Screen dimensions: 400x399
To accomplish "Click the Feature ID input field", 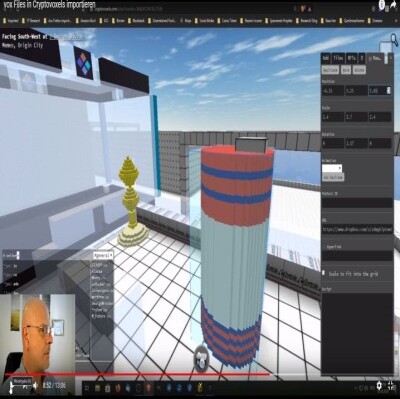I will pyautogui.click(x=357, y=203).
